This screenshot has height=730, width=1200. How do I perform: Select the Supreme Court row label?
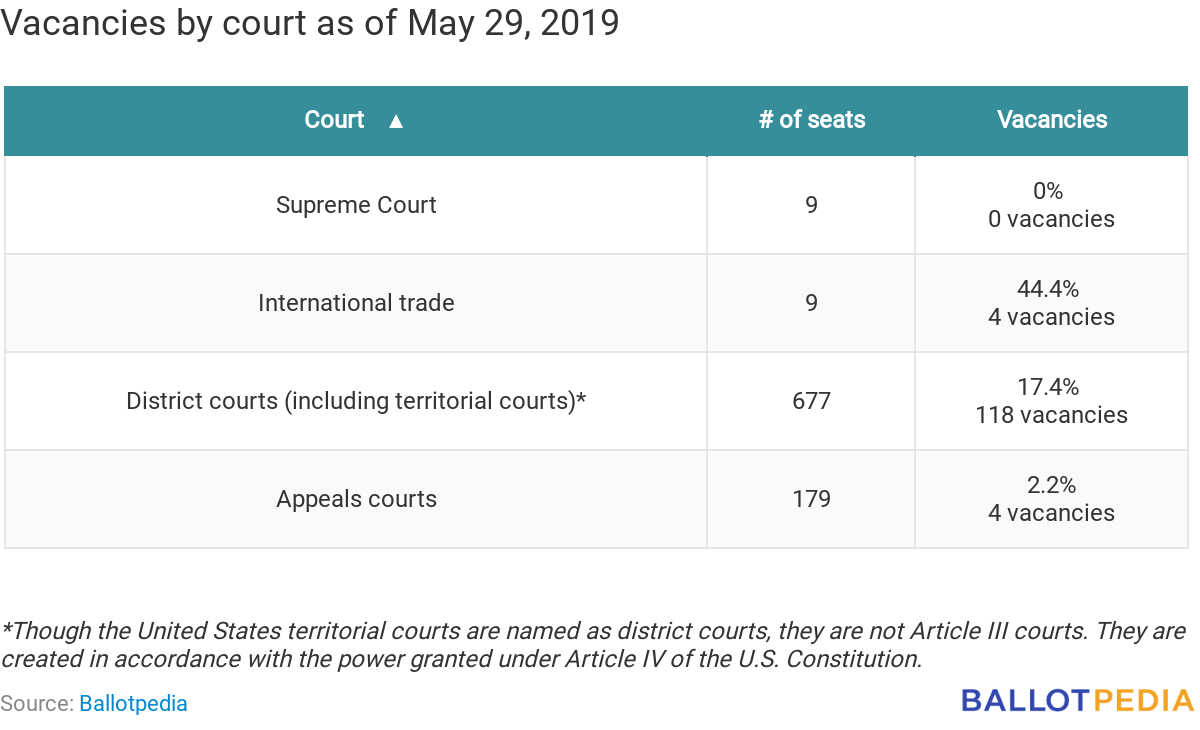[x=356, y=205]
